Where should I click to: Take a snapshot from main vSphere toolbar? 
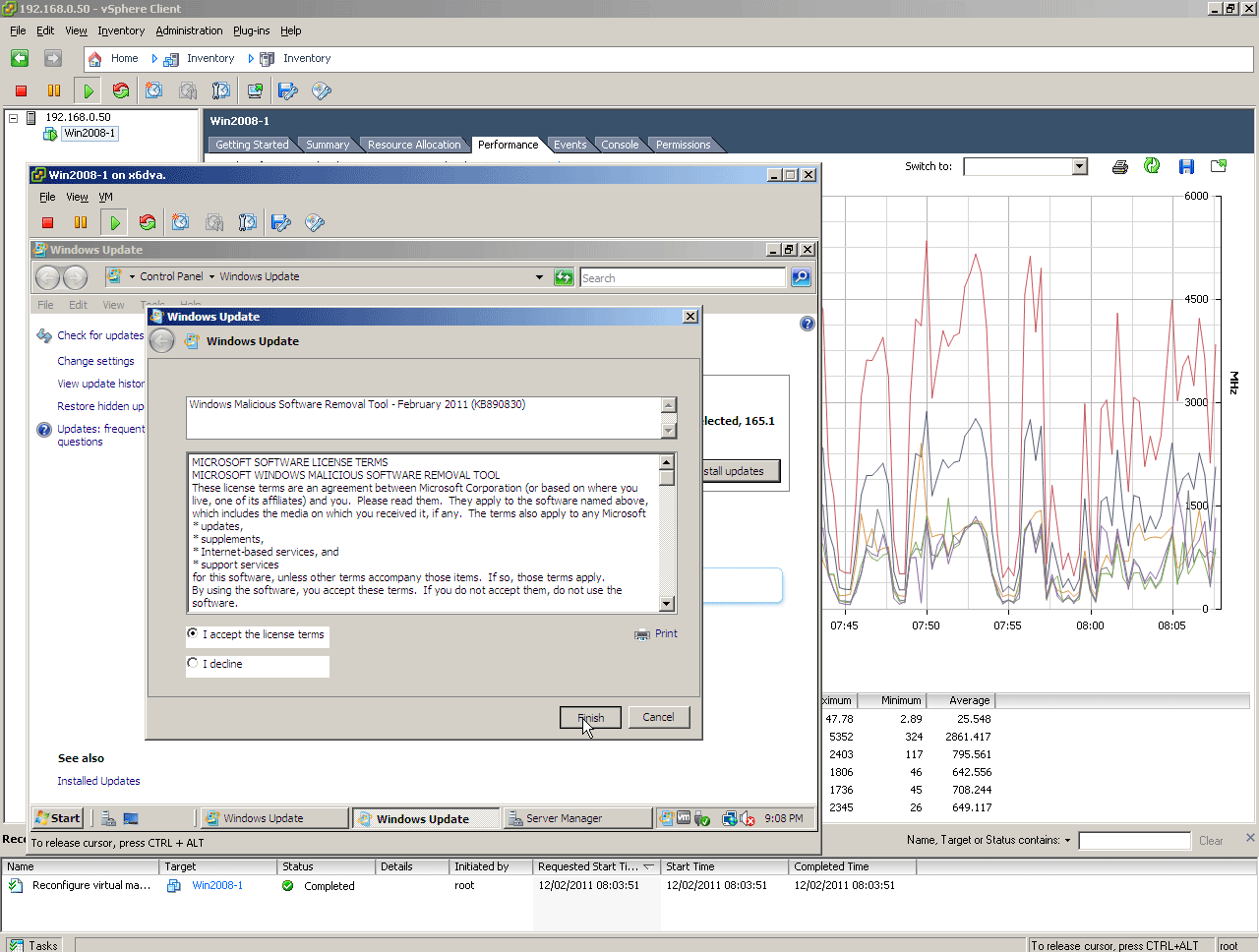154,90
